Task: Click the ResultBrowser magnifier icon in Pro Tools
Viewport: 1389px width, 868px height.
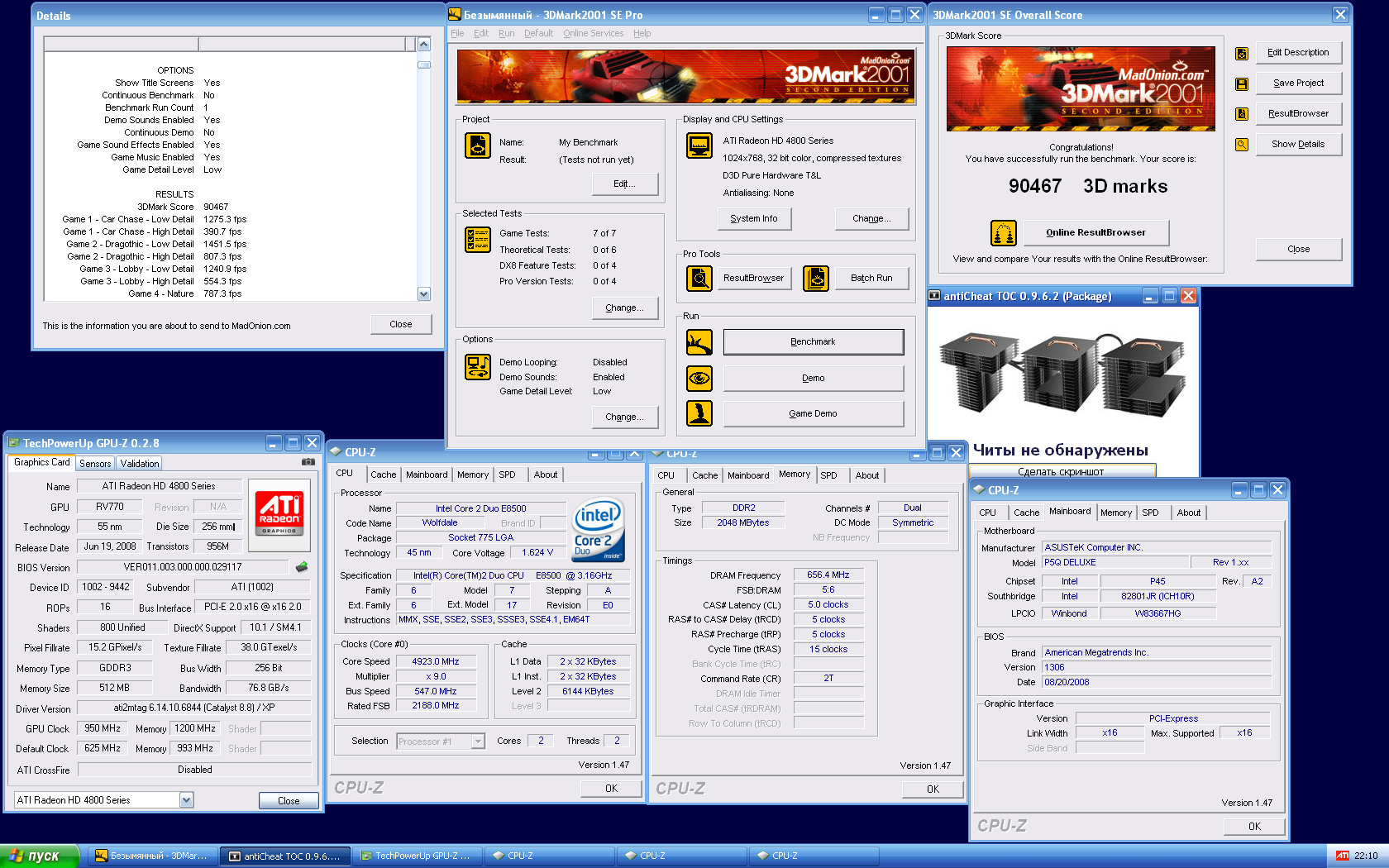Action: tap(699, 279)
